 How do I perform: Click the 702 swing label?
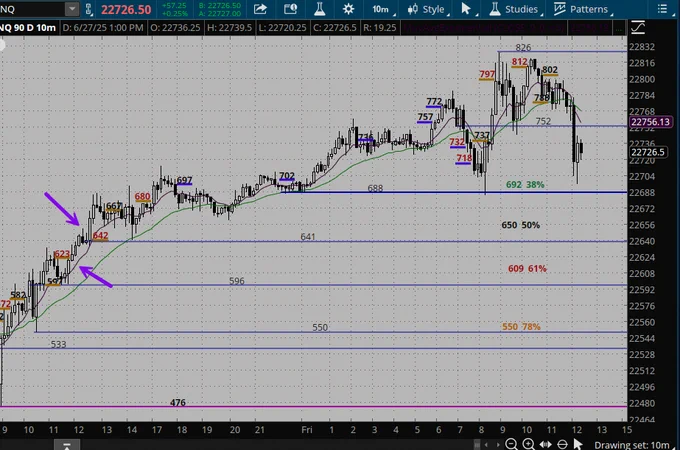[x=287, y=176]
